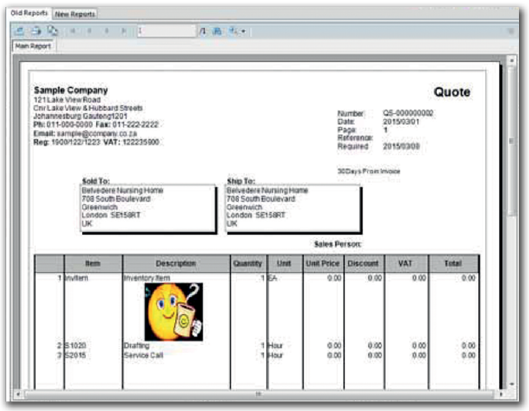Viewport: 529px width, 411px height.
Task: Click the Service Call description cell
Action: pos(143,355)
